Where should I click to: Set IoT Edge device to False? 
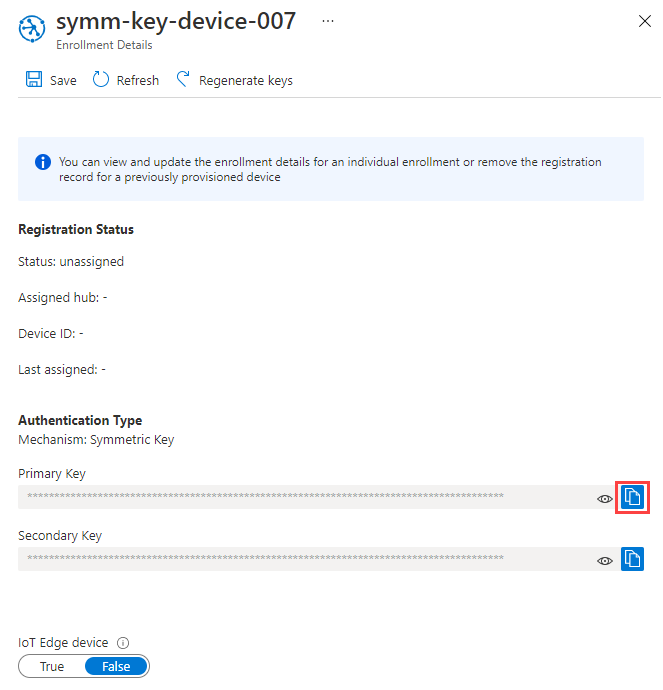click(116, 666)
